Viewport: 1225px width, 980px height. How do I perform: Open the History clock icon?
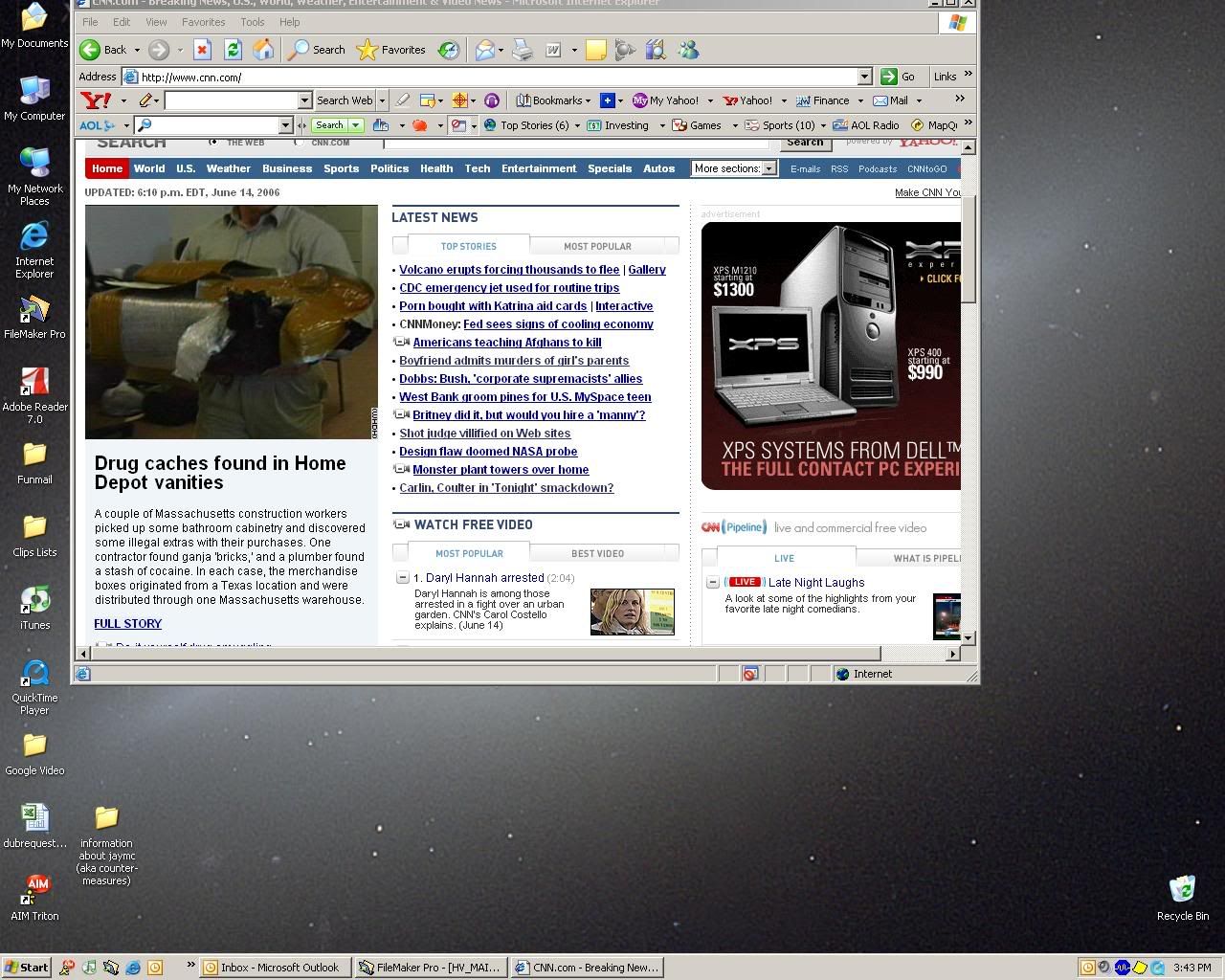[x=449, y=50]
